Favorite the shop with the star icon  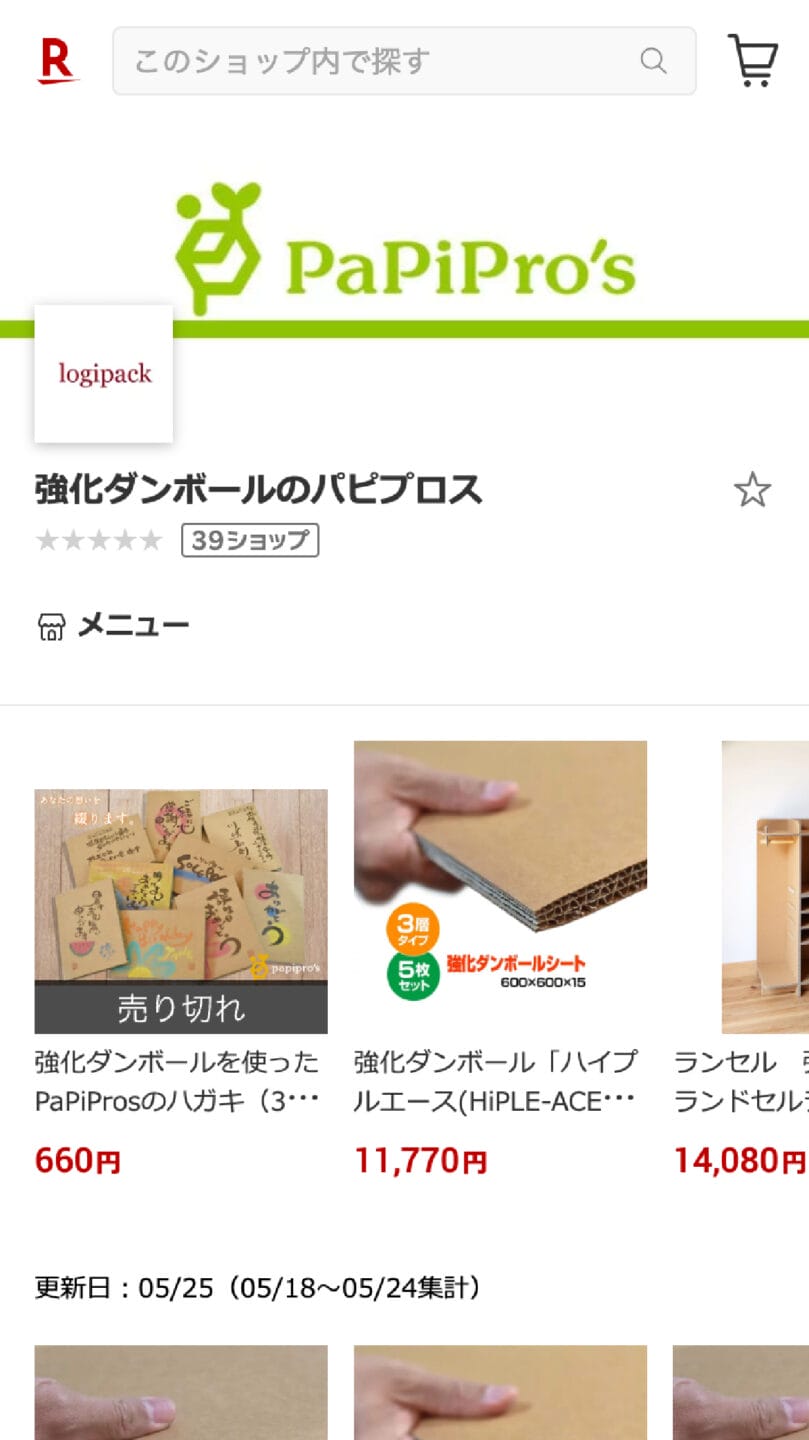752,490
